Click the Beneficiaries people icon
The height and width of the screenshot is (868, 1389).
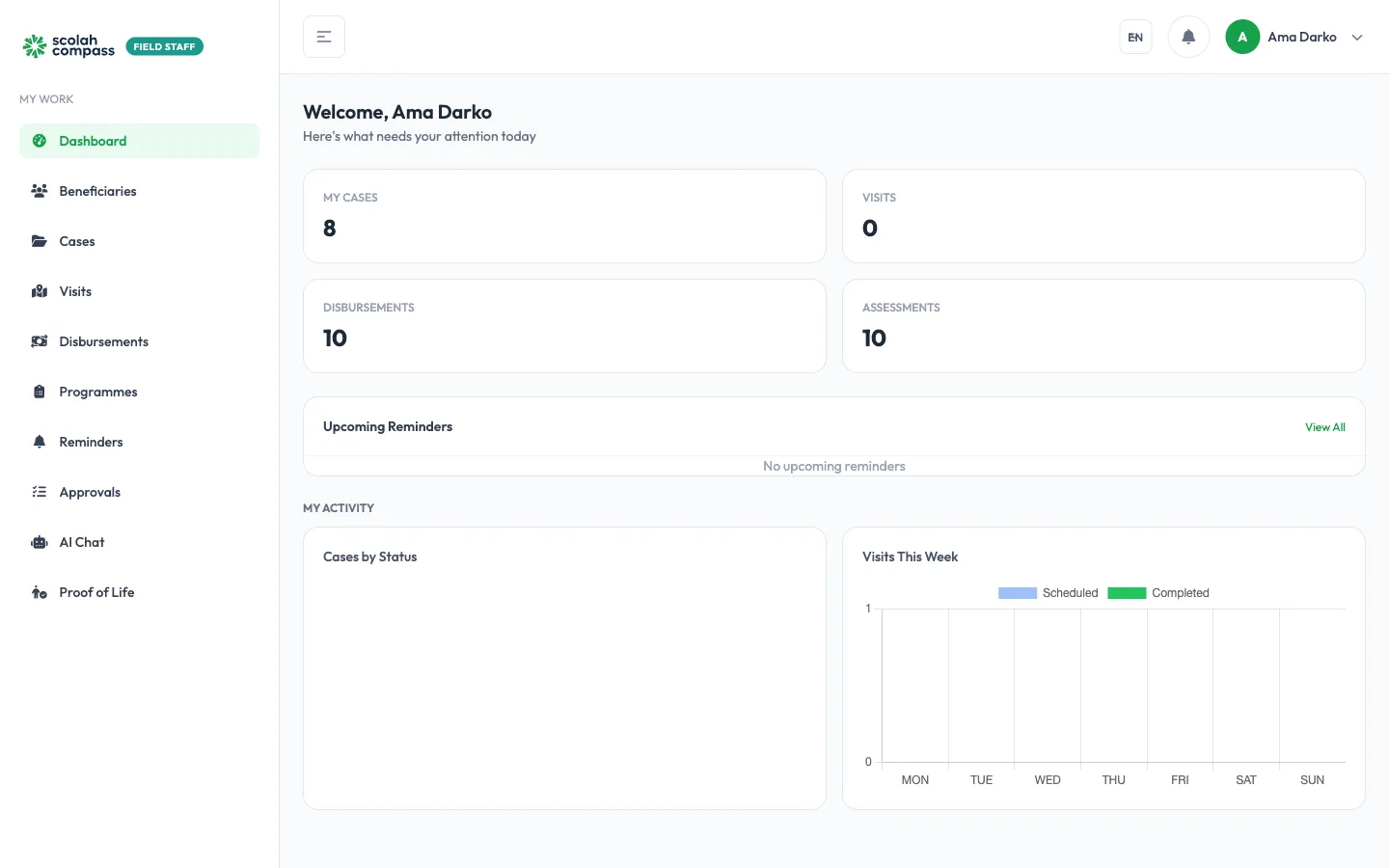coord(40,191)
